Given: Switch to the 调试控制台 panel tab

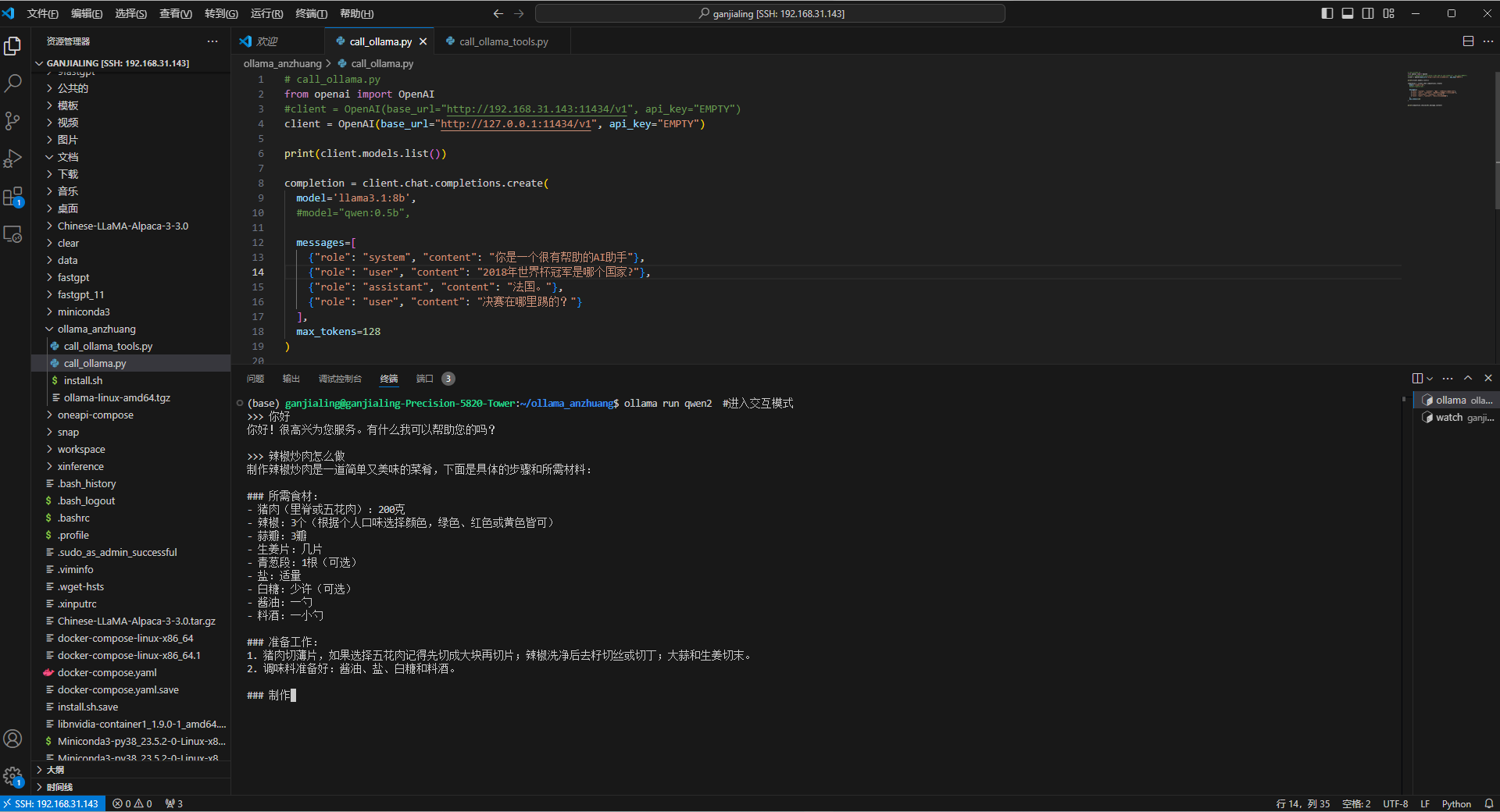Looking at the screenshot, I should pos(340,379).
